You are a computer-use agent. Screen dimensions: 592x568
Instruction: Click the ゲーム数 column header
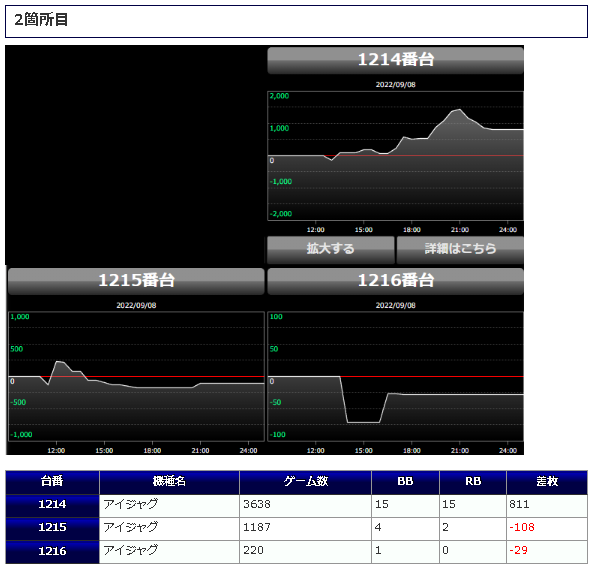pos(305,482)
